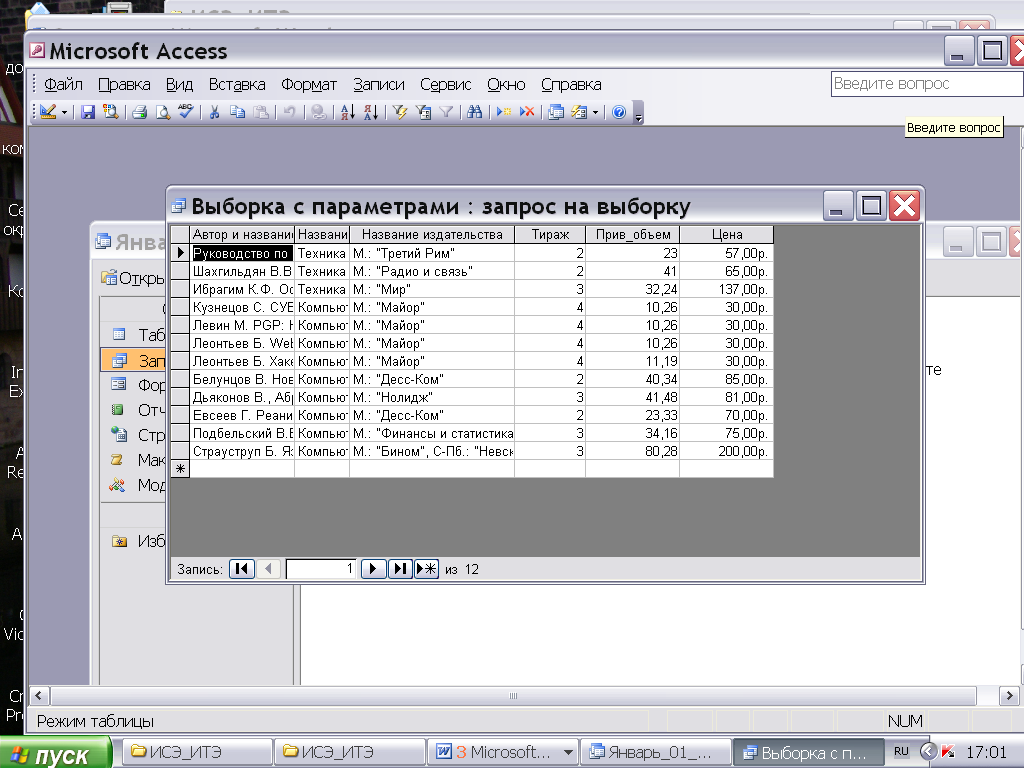Open Find with the binoculars icon

click(475, 112)
